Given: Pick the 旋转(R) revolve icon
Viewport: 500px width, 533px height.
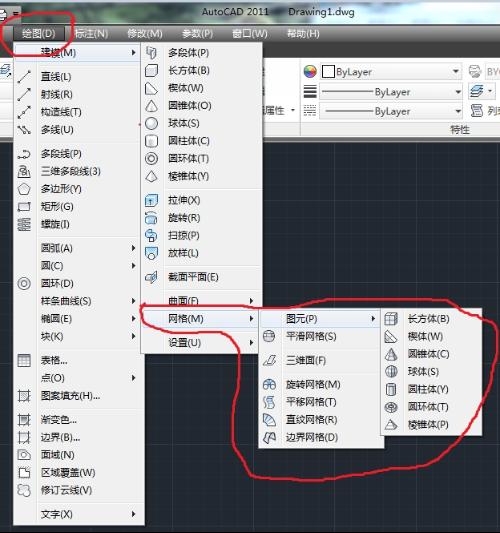Looking at the screenshot, I should click(x=151, y=218).
